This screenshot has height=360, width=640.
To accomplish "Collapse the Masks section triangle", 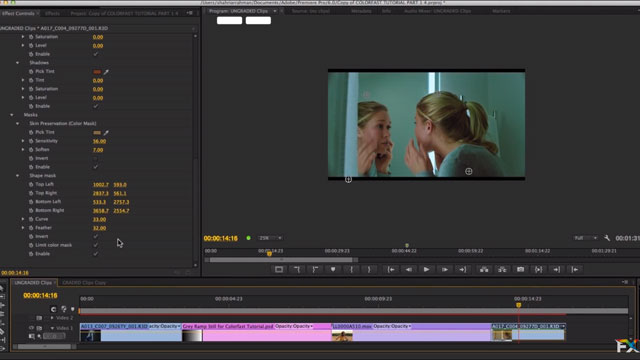I will click(12, 115).
